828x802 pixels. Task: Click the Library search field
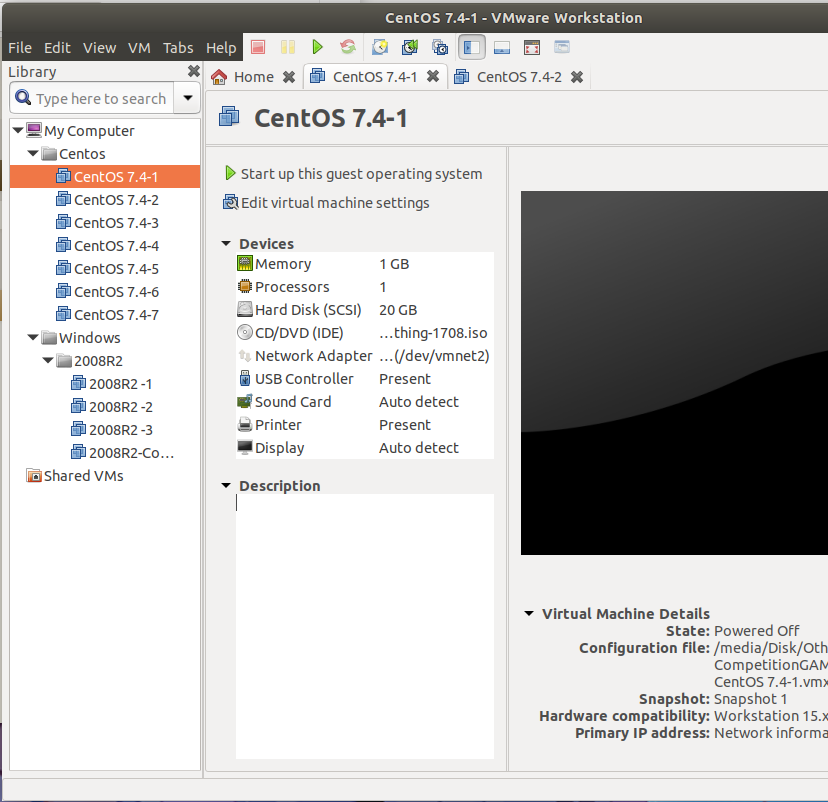point(92,98)
